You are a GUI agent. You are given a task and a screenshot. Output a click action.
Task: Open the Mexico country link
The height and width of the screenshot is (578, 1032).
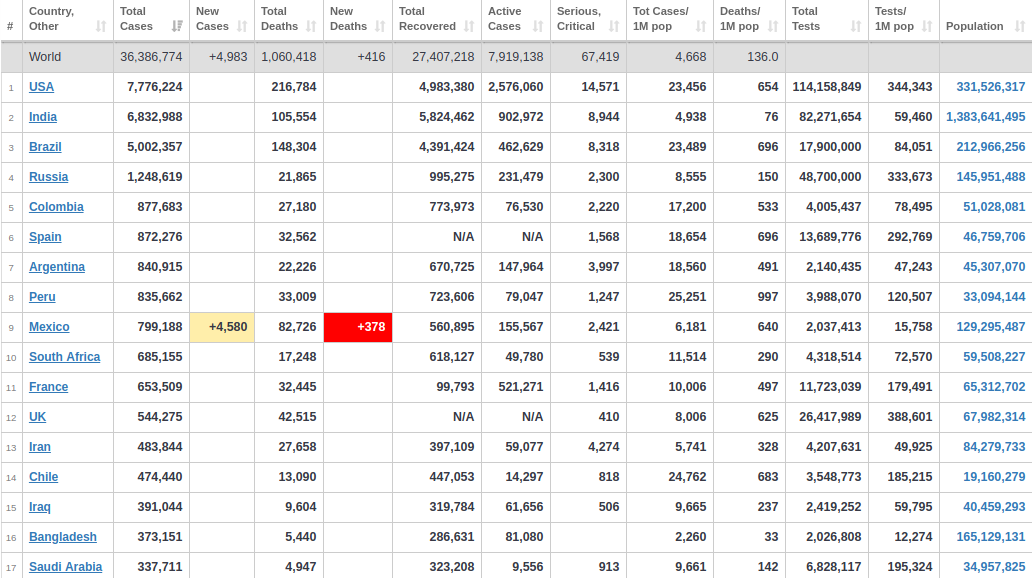coord(49,327)
